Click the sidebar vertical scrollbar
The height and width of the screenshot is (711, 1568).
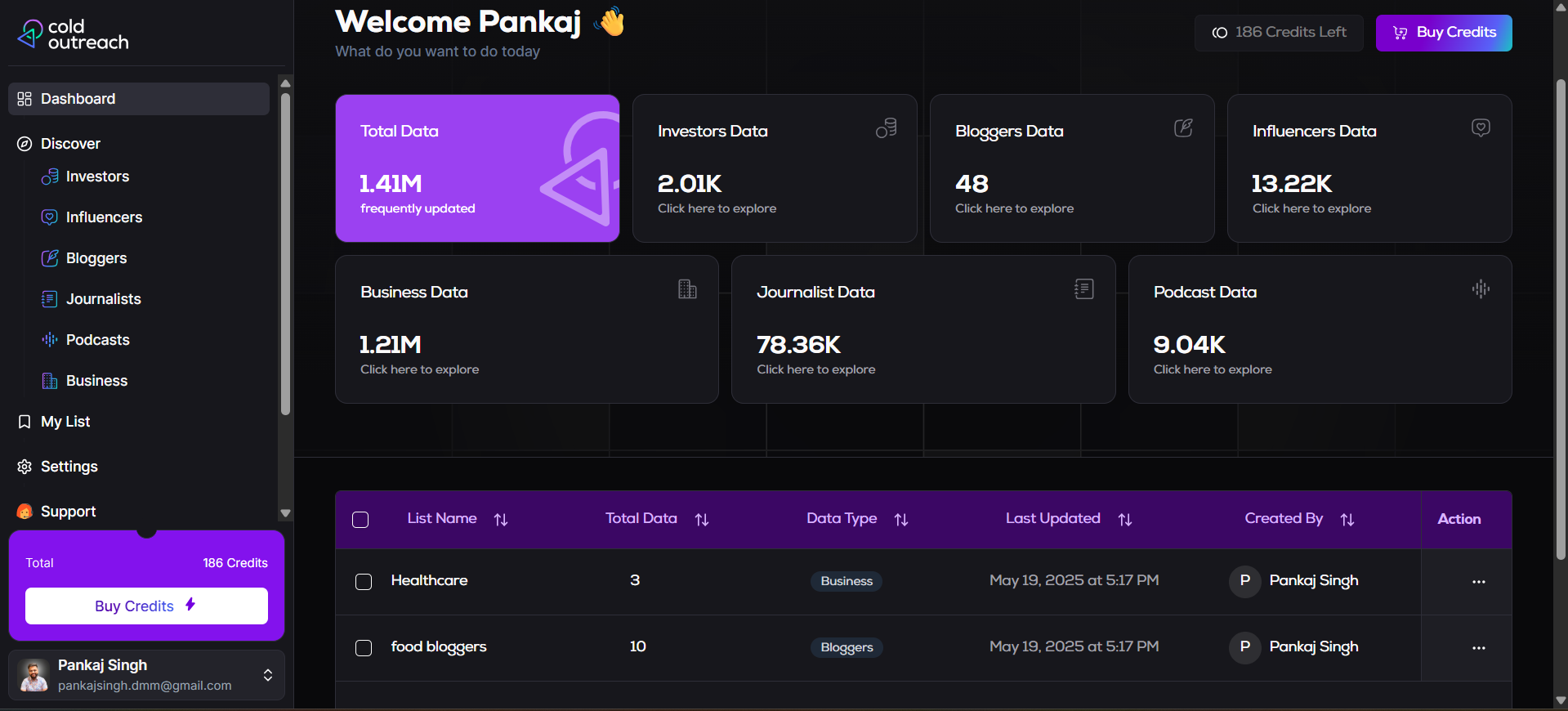click(x=285, y=253)
